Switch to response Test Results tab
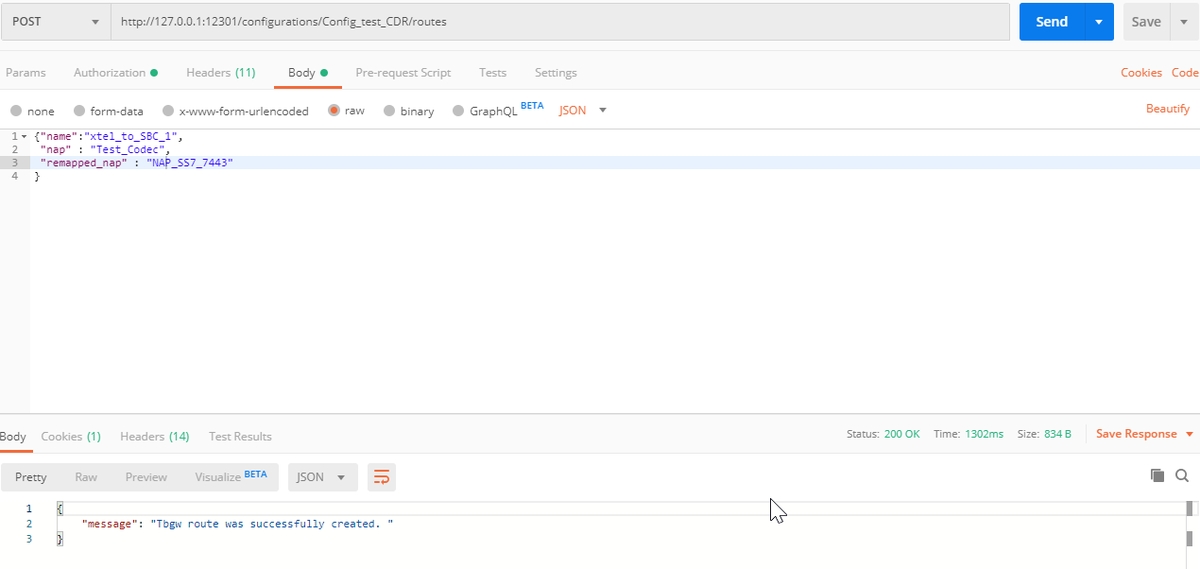Image resolution: width=1200 pixels, height=569 pixels. tap(240, 437)
